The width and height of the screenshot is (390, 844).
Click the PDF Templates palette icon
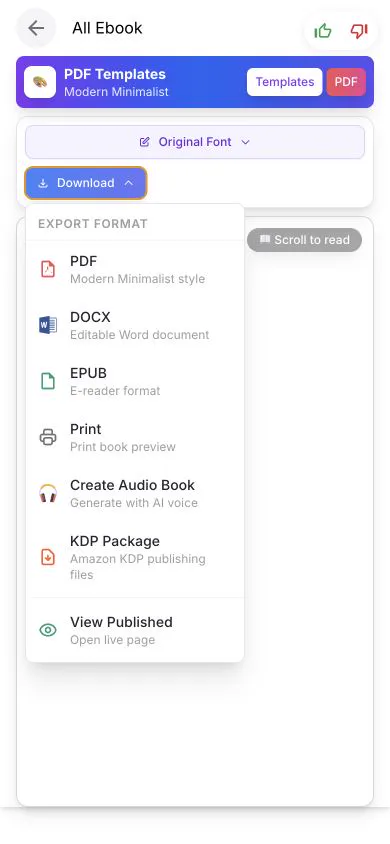pos(40,82)
